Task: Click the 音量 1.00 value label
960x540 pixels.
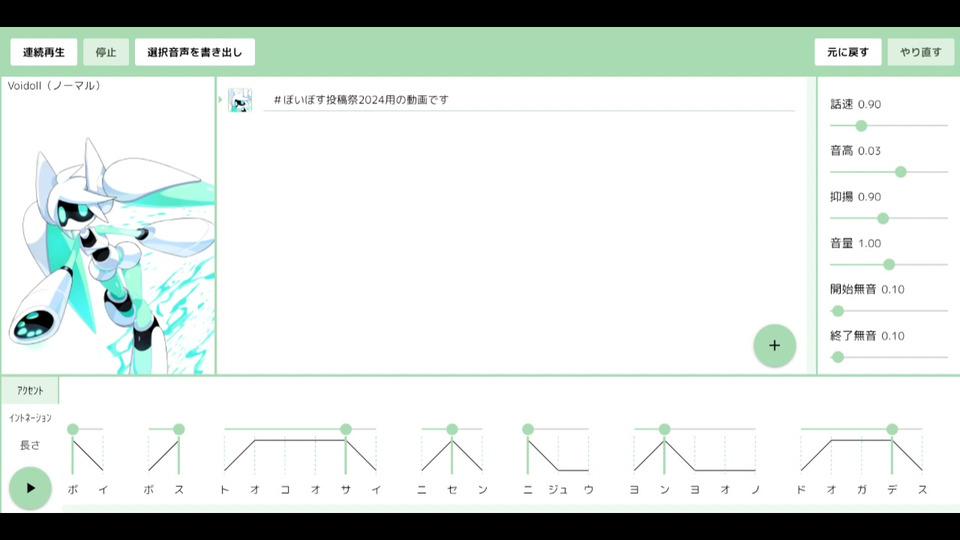Action: point(855,243)
